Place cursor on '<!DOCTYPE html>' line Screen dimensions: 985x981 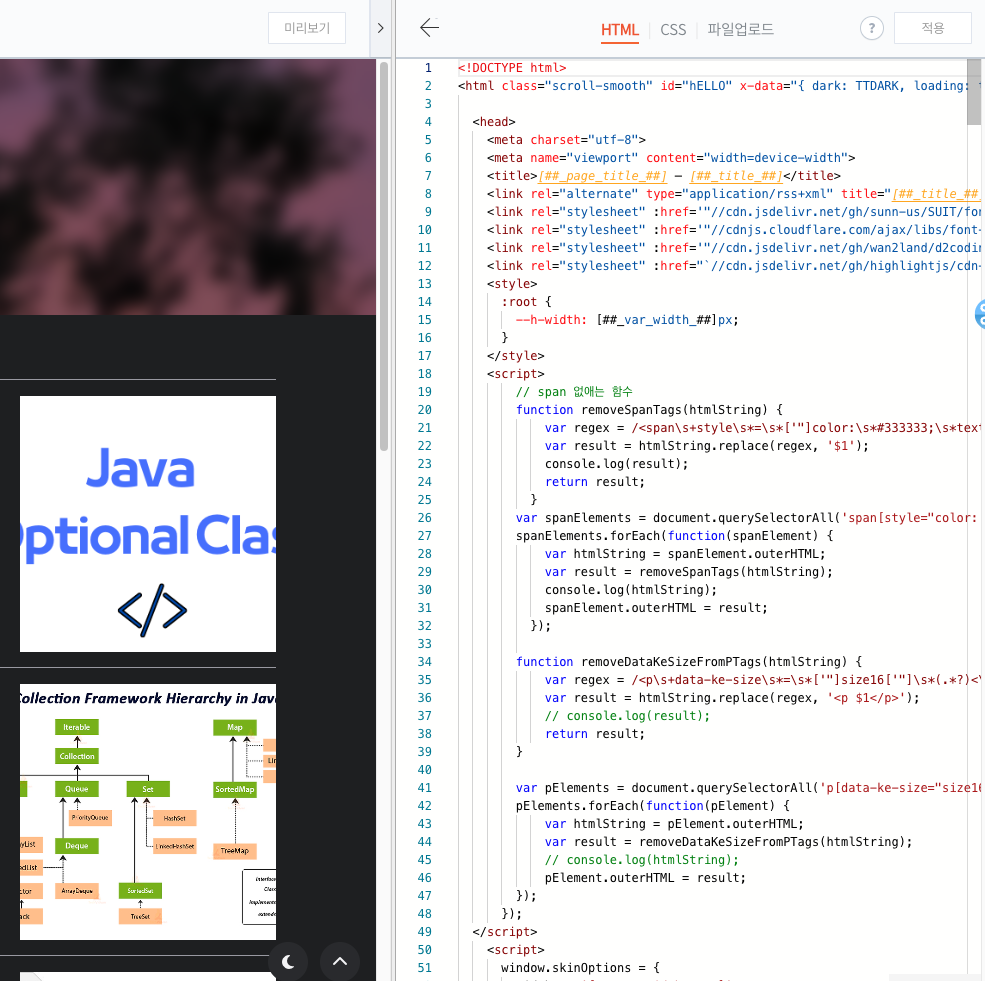click(x=512, y=68)
